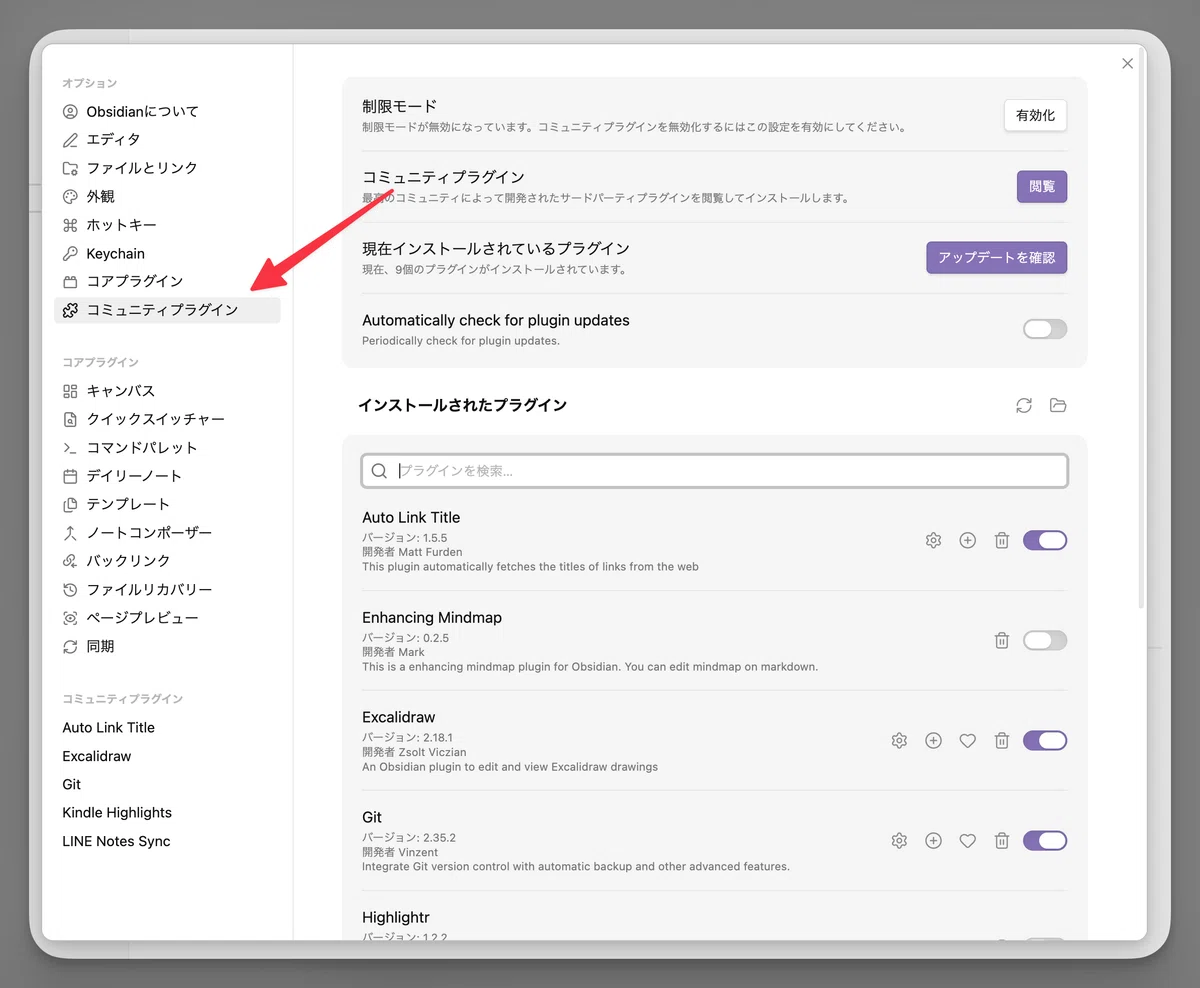Toggle Automatically check for plugin updates

1045,329
